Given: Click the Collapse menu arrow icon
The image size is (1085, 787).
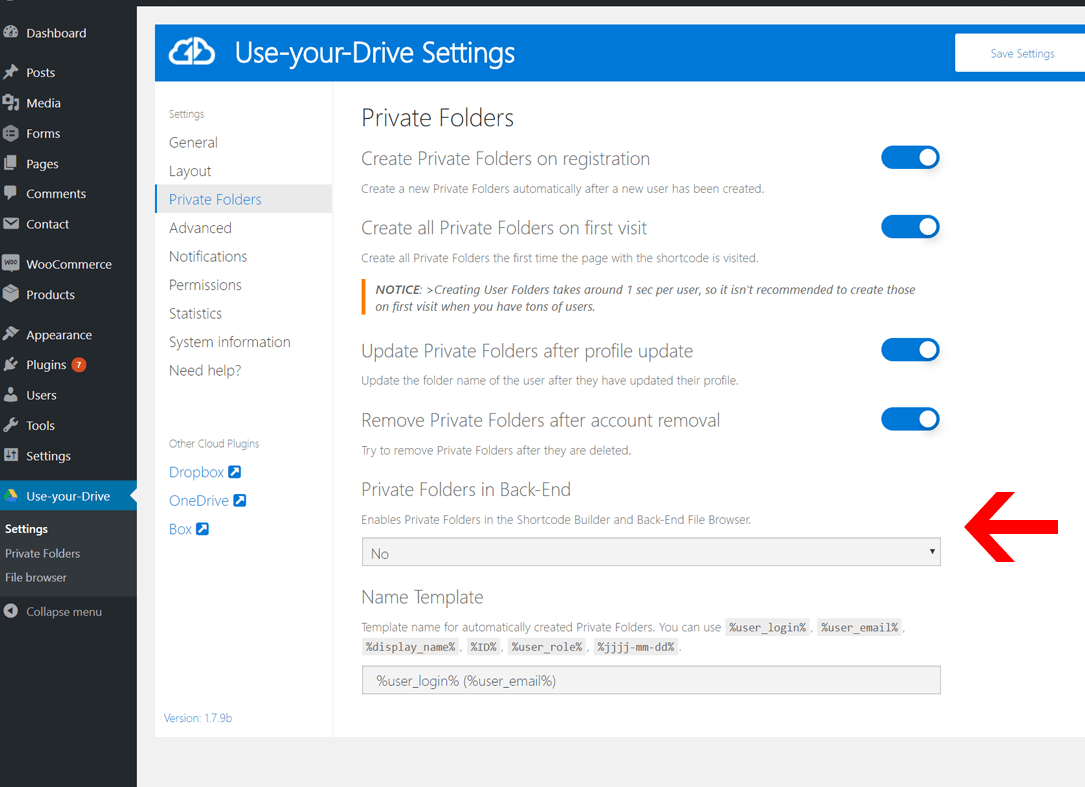Looking at the screenshot, I should (10, 610).
